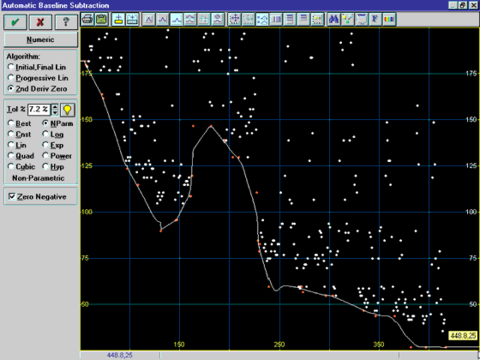Select the Initial,Final Lin algorithm
This screenshot has width=480, height=360.
pyautogui.click(x=37, y=67)
